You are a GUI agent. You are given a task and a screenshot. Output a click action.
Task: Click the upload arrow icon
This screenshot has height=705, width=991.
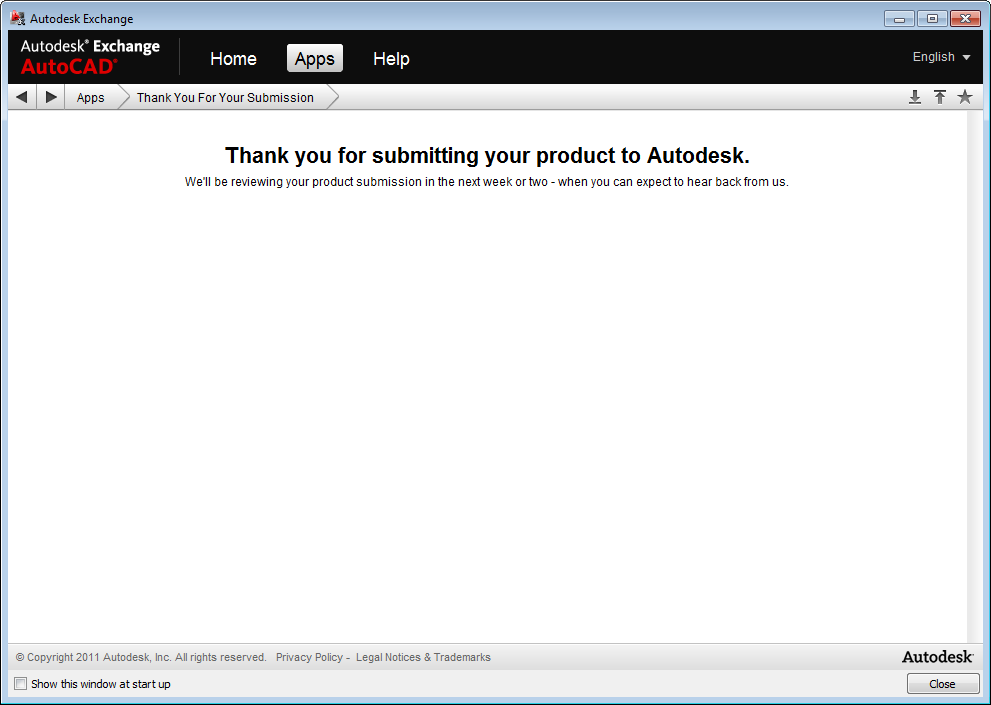click(940, 97)
